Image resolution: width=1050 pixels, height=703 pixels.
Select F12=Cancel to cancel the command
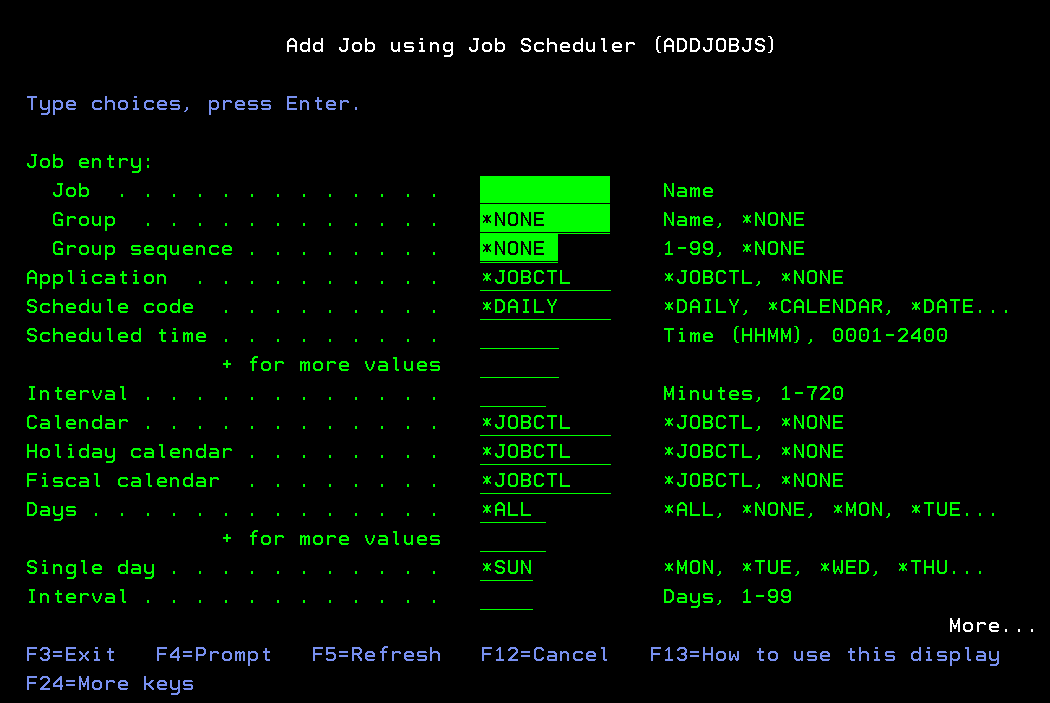point(545,654)
